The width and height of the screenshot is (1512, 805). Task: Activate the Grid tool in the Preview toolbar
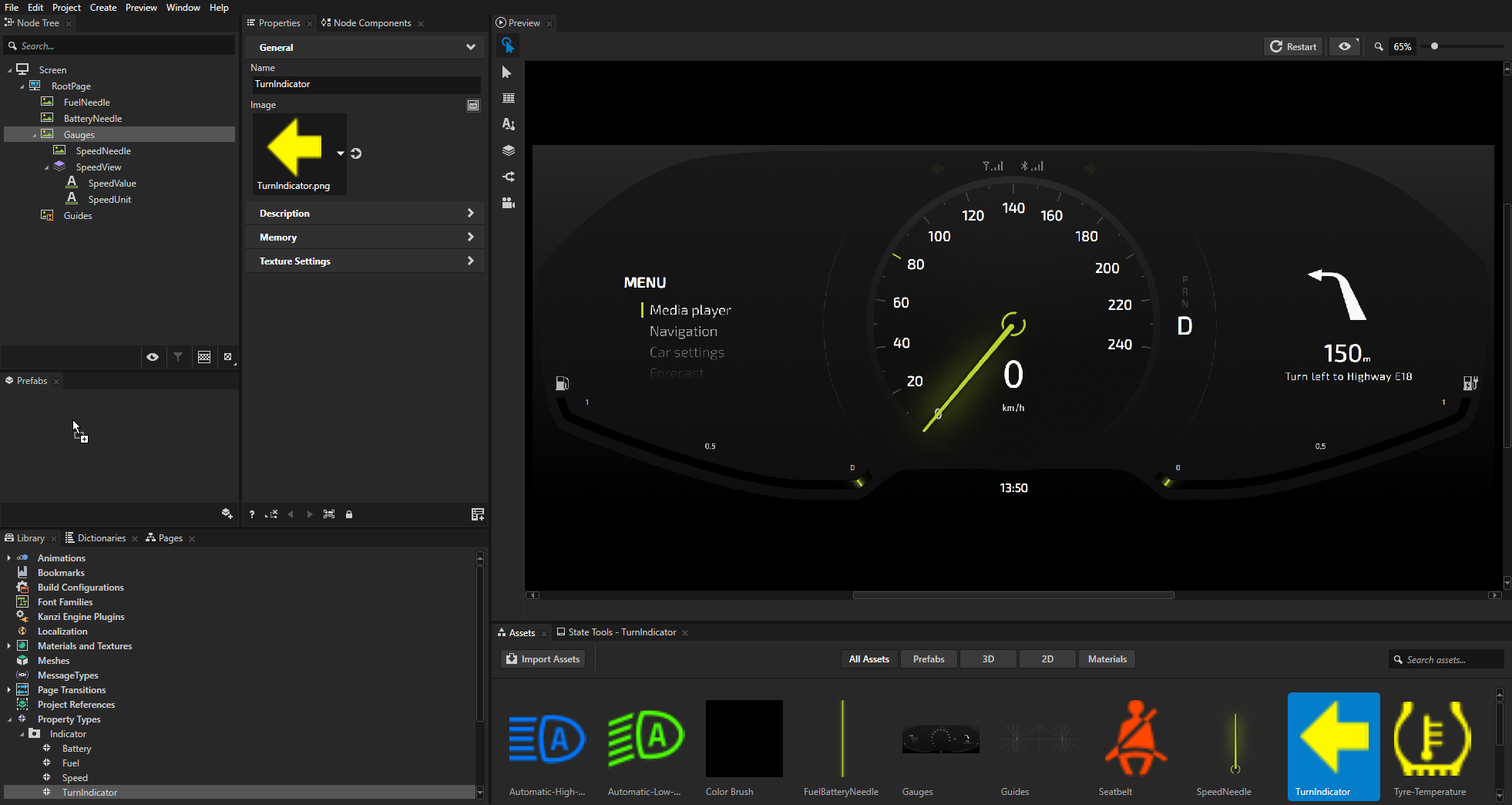pyautogui.click(x=508, y=98)
